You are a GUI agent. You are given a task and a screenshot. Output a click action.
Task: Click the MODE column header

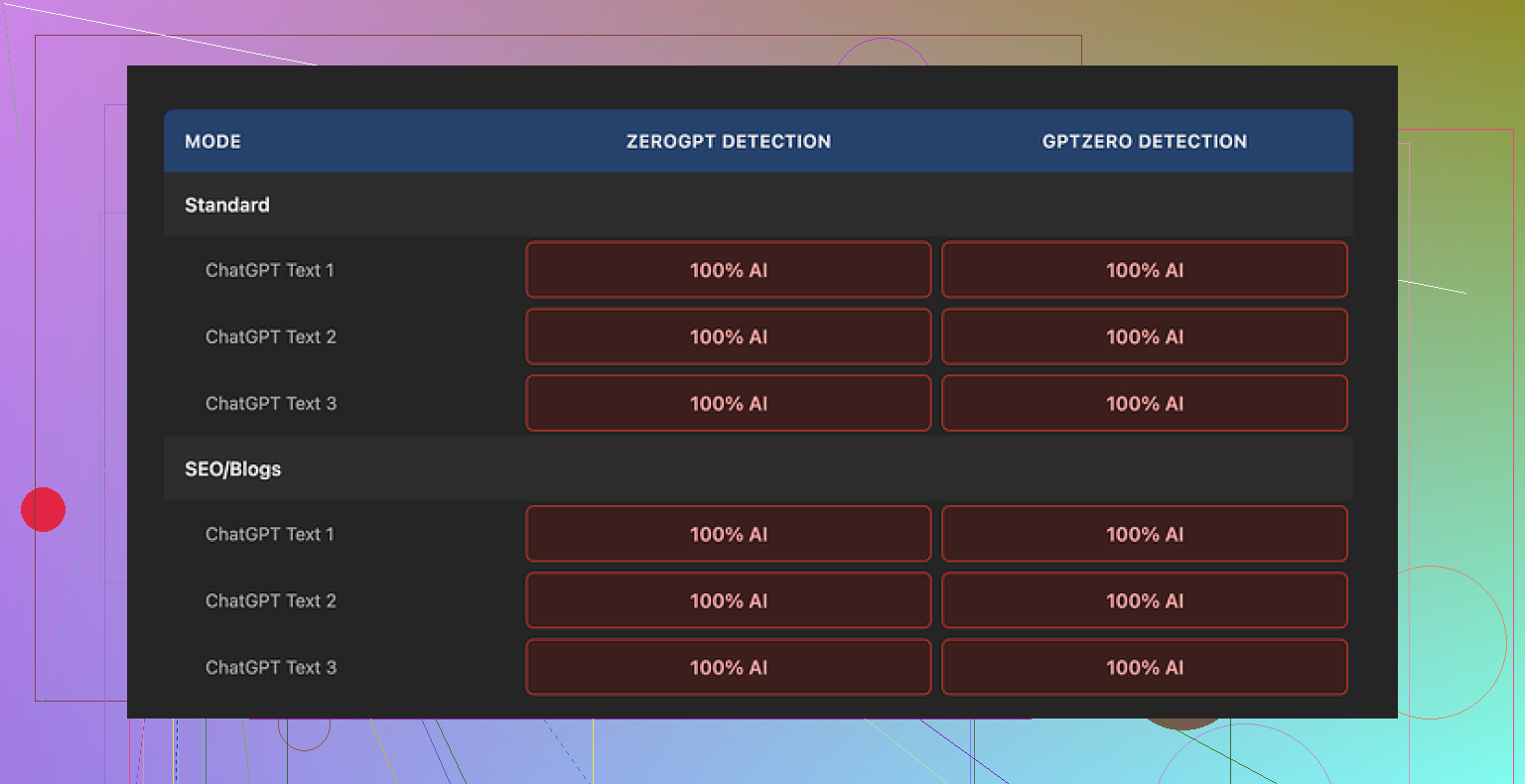pyautogui.click(x=212, y=141)
